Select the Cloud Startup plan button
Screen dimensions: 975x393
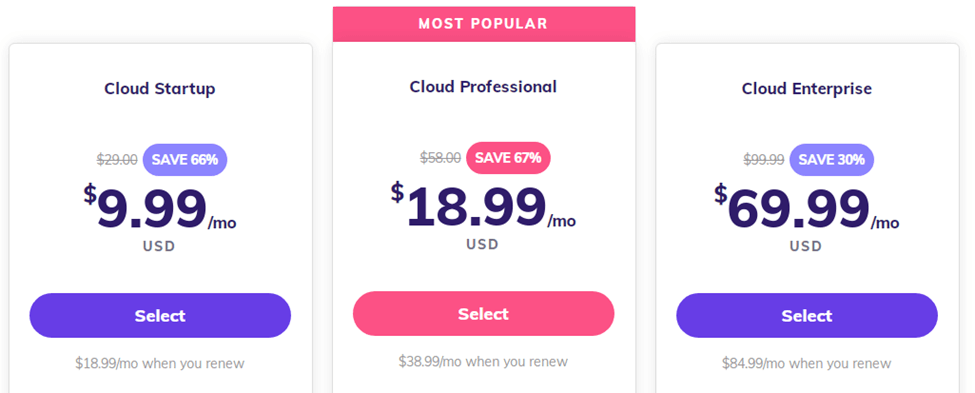point(160,315)
